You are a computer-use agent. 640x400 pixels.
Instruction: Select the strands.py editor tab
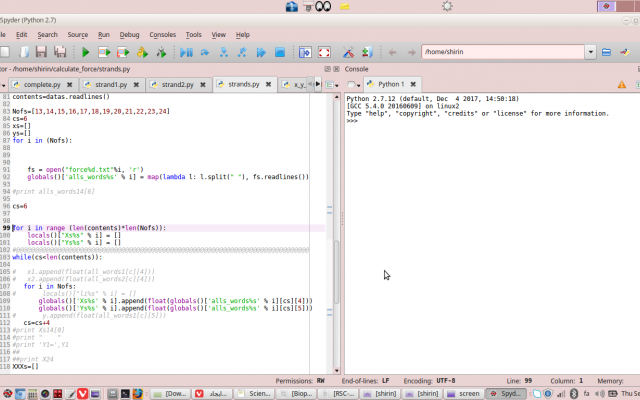pyautogui.click(x=244, y=84)
